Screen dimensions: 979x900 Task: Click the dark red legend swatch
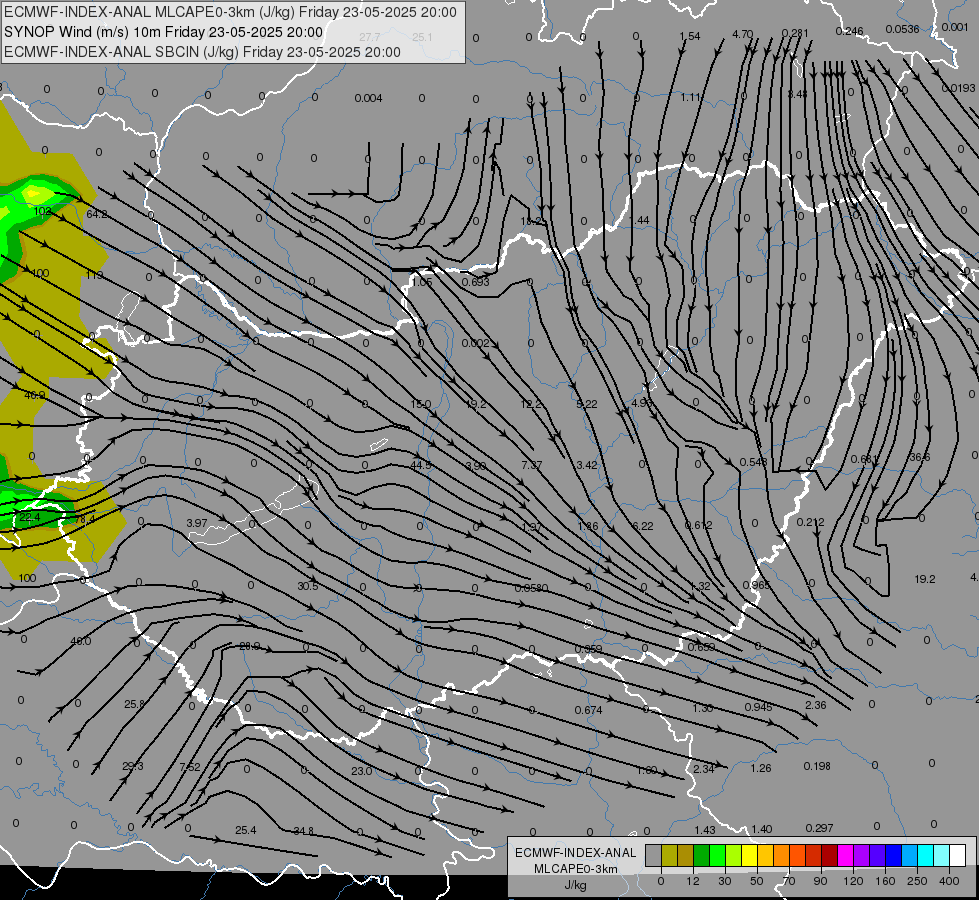[x=830, y=856]
